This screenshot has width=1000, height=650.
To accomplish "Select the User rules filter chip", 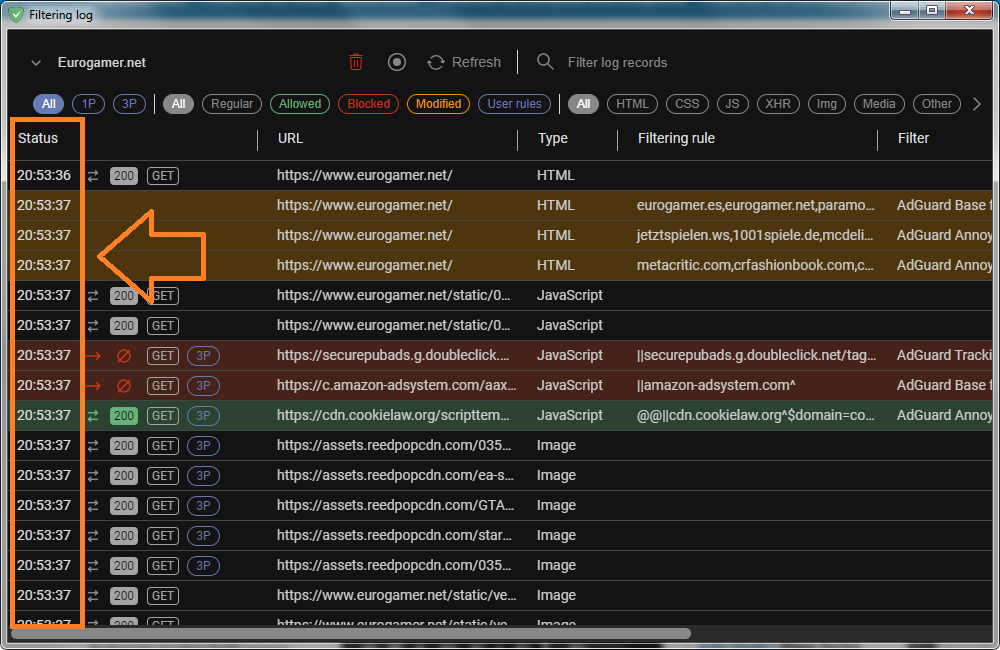I will pos(514,104).
